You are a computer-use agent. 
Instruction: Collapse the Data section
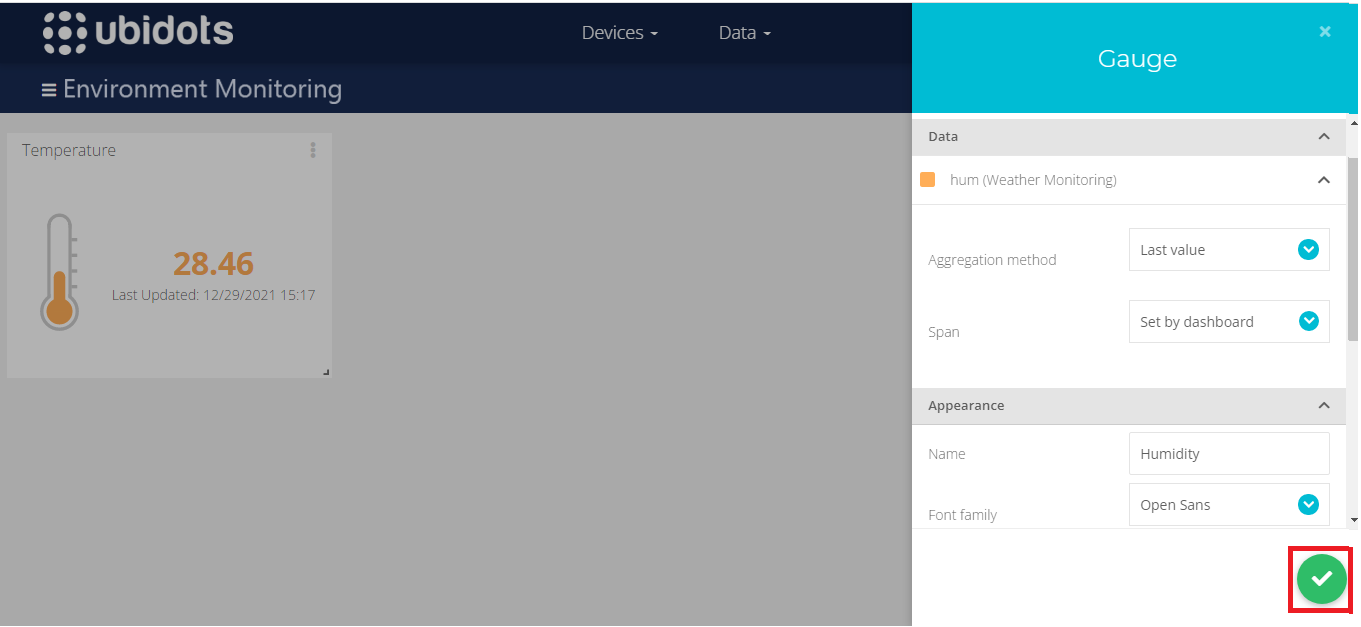click(1323, 137)
